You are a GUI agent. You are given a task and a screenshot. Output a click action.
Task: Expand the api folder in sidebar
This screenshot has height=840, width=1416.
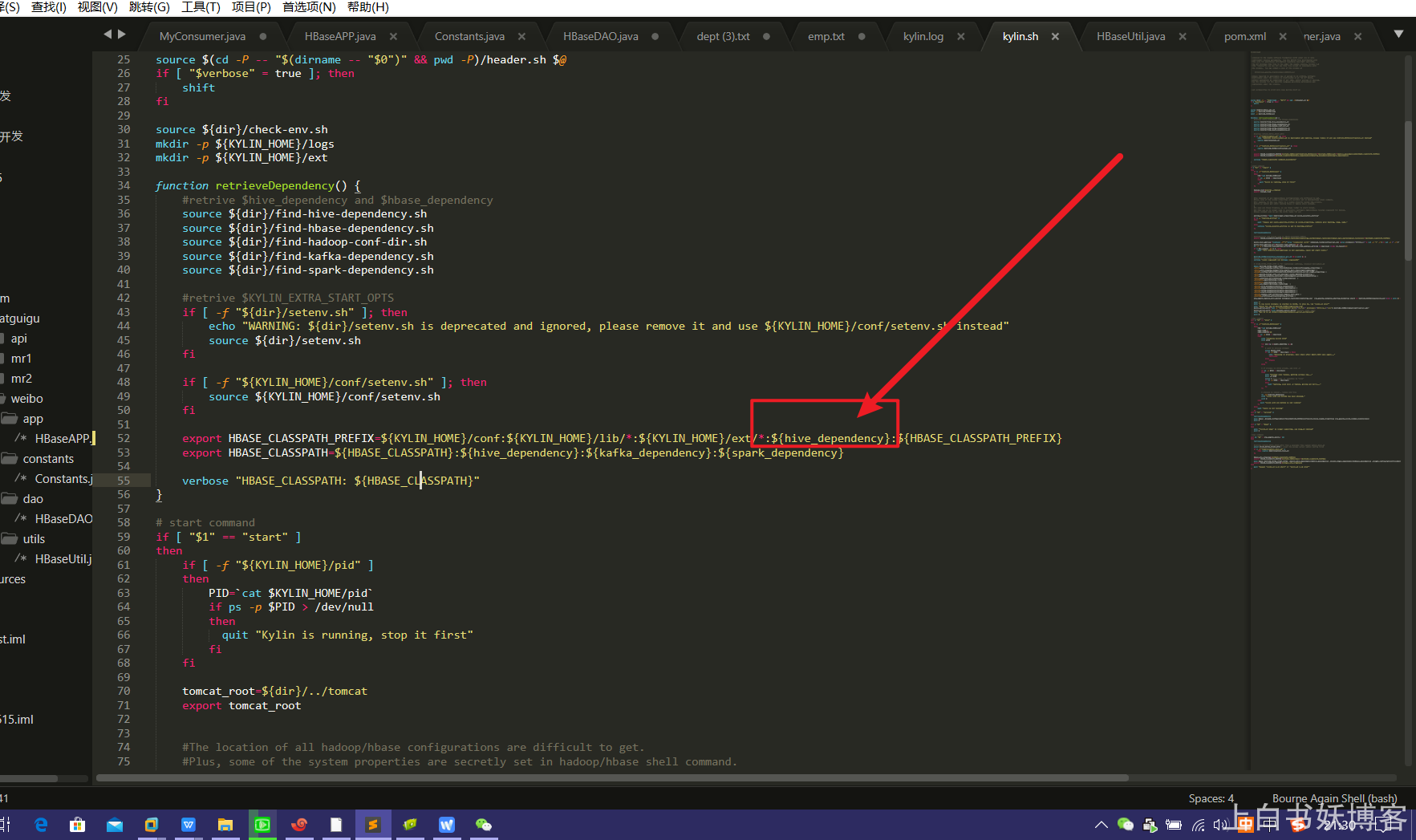14,339
